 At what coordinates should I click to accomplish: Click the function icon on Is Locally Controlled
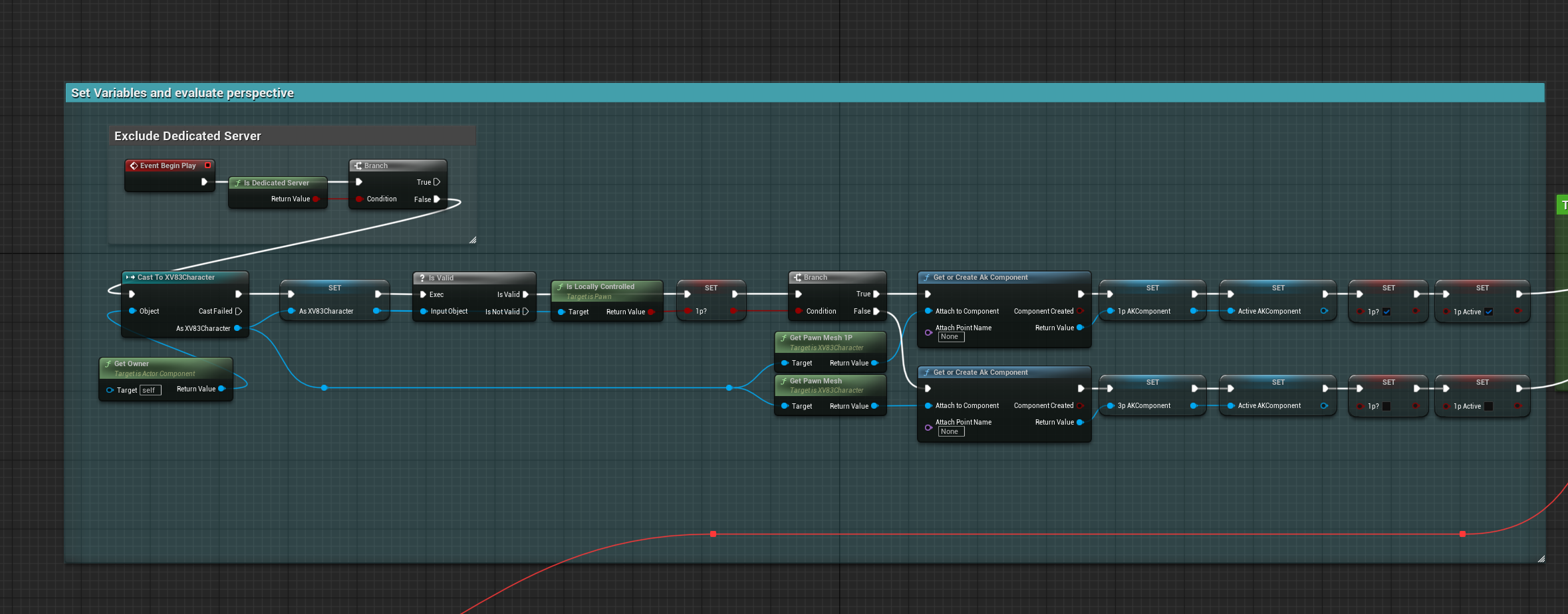tap(561, 286)
